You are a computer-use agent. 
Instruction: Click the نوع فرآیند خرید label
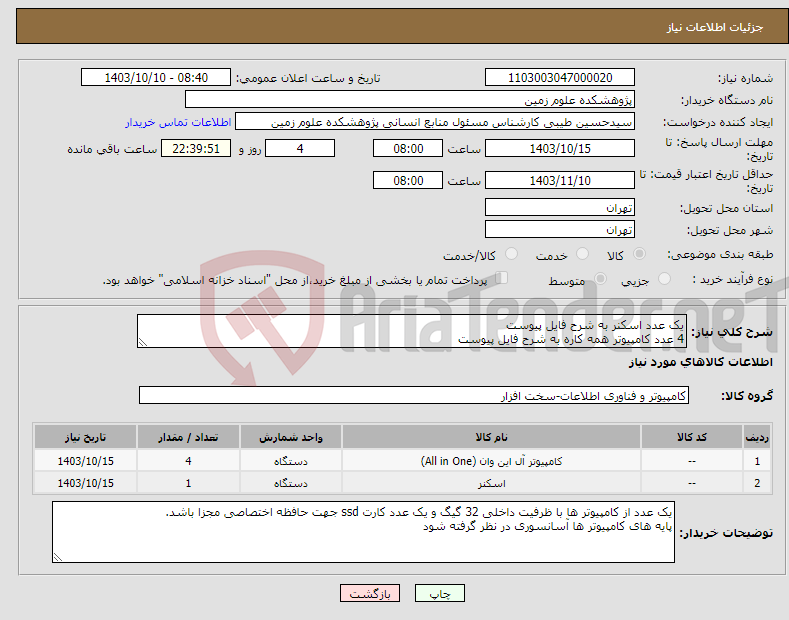[x=733, y=279]
